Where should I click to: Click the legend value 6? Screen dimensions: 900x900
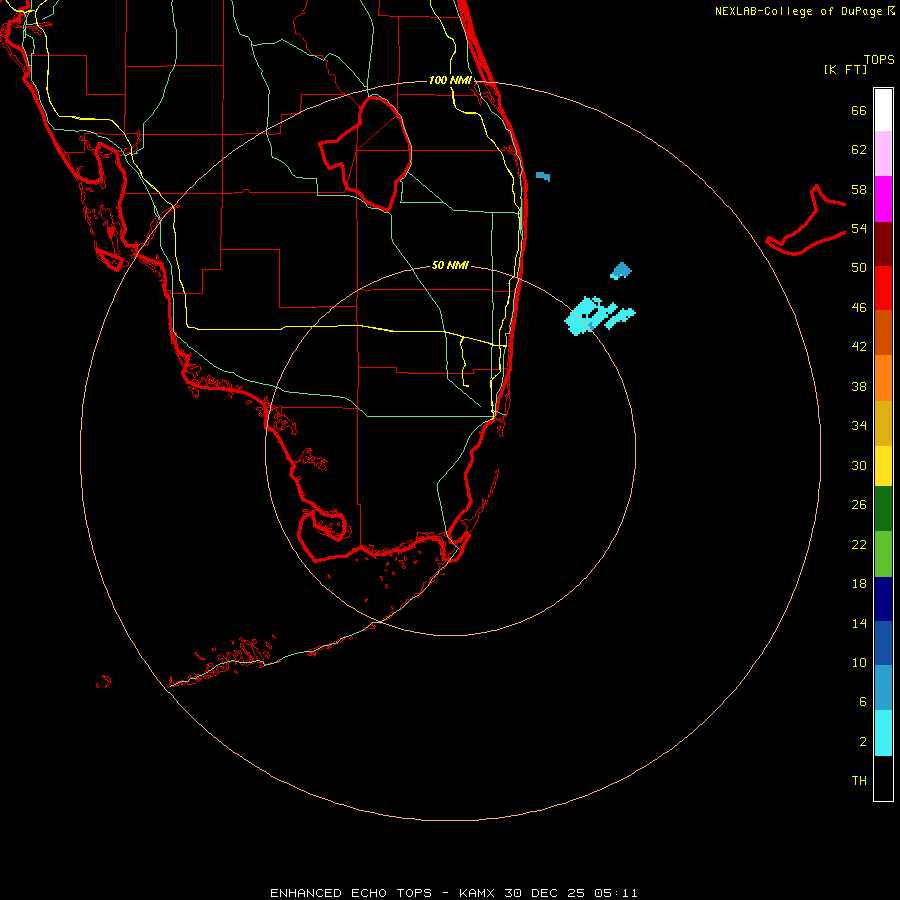coord(863,702)
